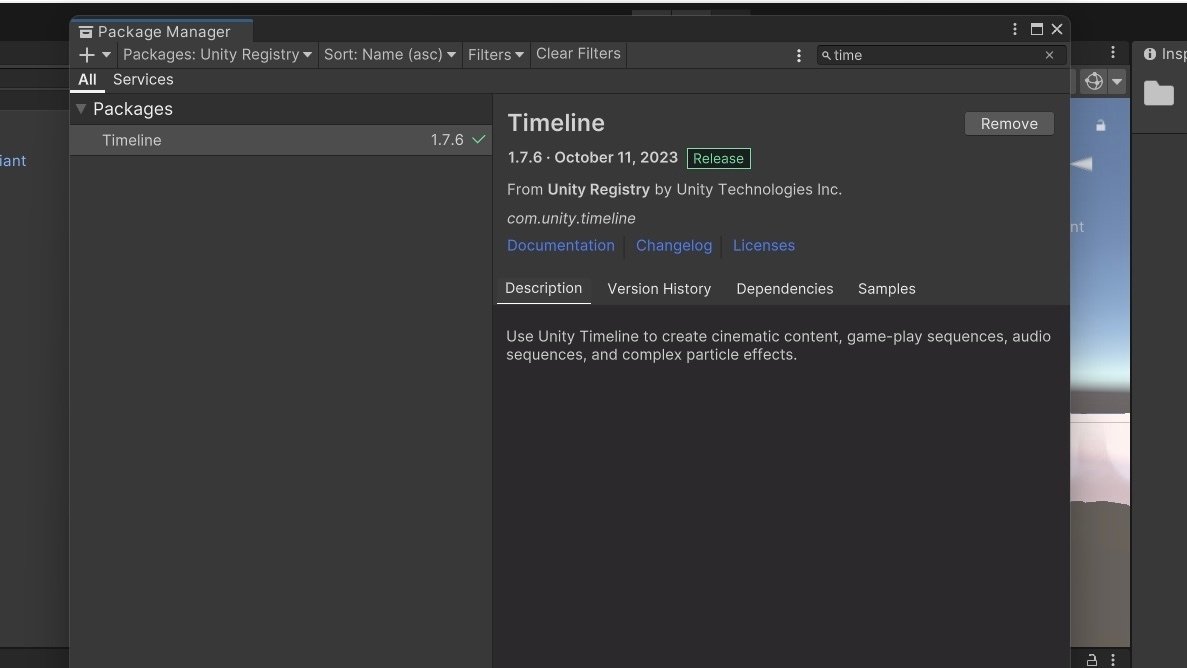This screenshot has width=1187, height=668.
Task: Open the Changelog link
Action: click(x=674, y=245)
